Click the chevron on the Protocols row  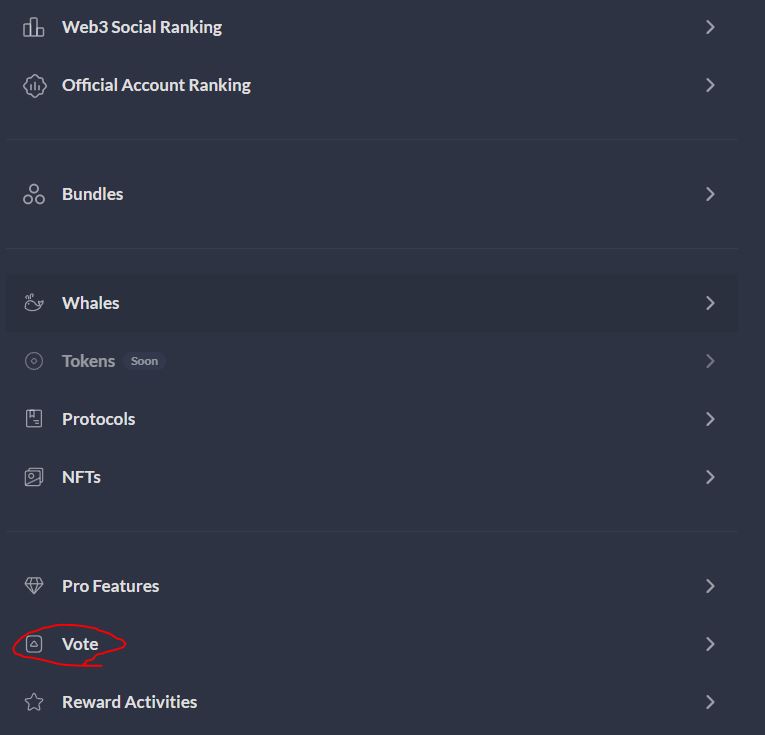click(x=710, y=419)
